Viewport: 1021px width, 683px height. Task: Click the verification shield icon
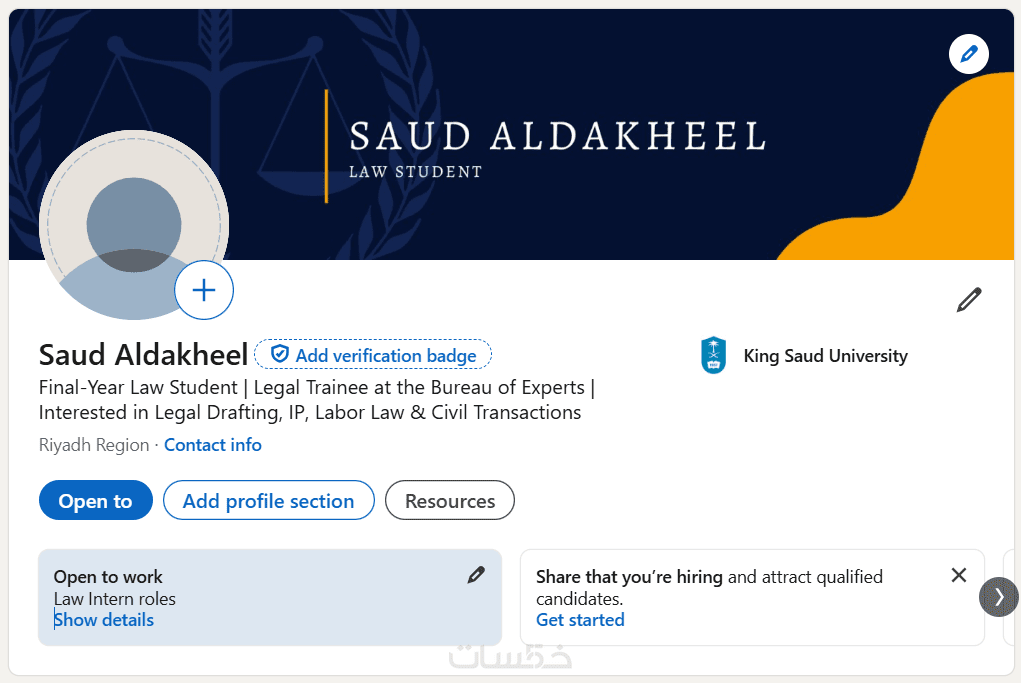click(280, 355)
